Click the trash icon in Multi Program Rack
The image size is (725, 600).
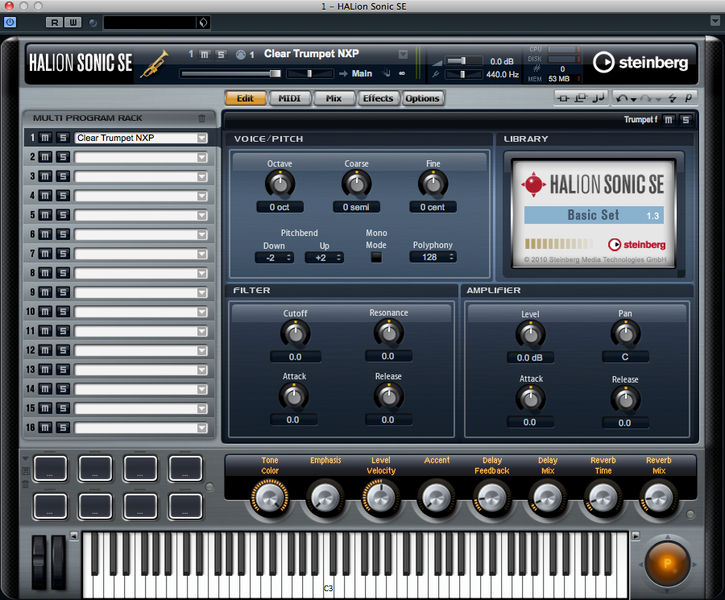click(x=201, y=118)
